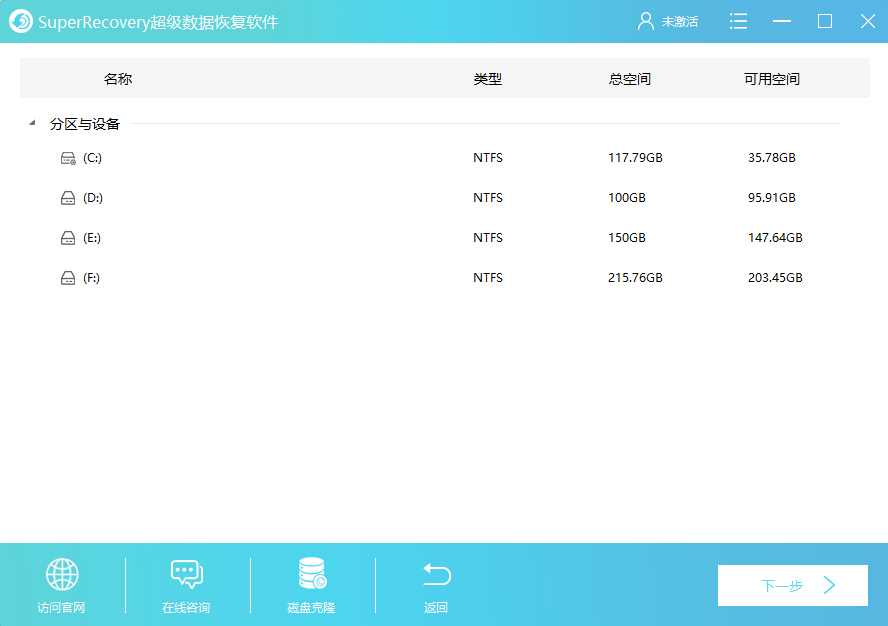This screenshot has width=888, height=626.
Task: Click the 分区与设备 group label
Action: (x=85, y=124)
